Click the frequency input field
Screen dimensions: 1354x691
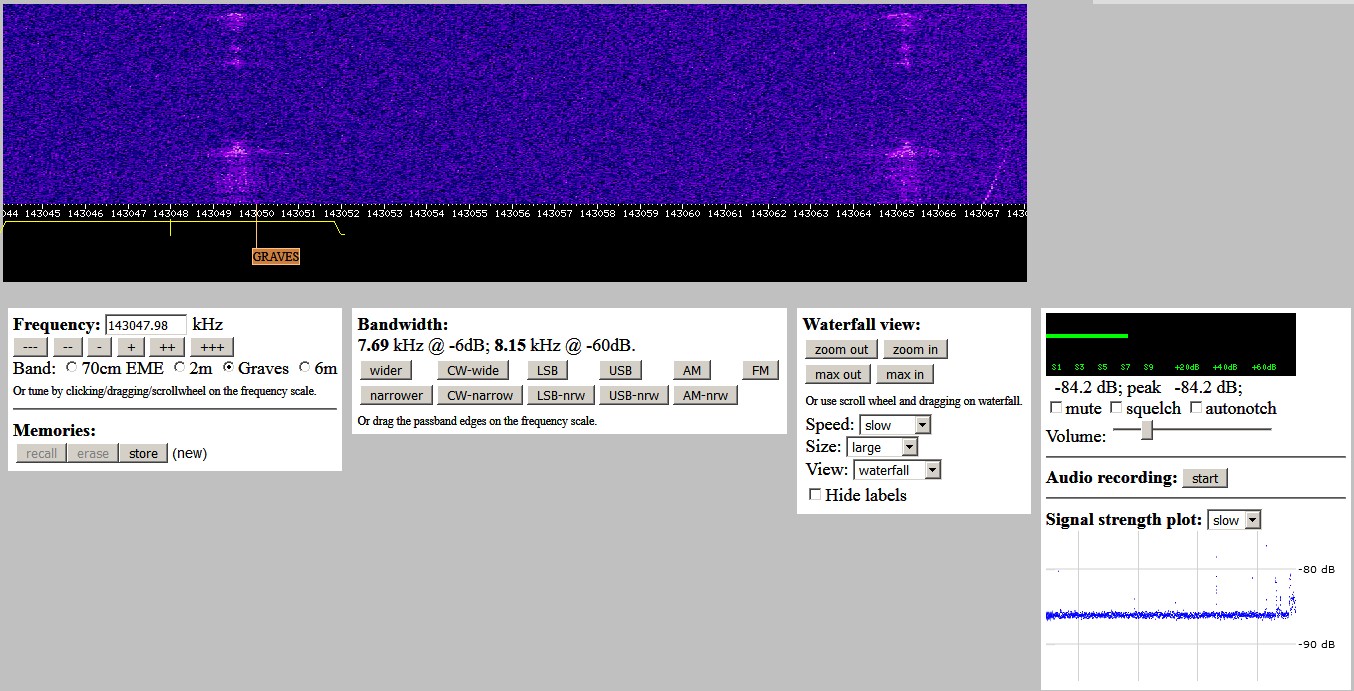pyautogui.click(x=146, y=325)
